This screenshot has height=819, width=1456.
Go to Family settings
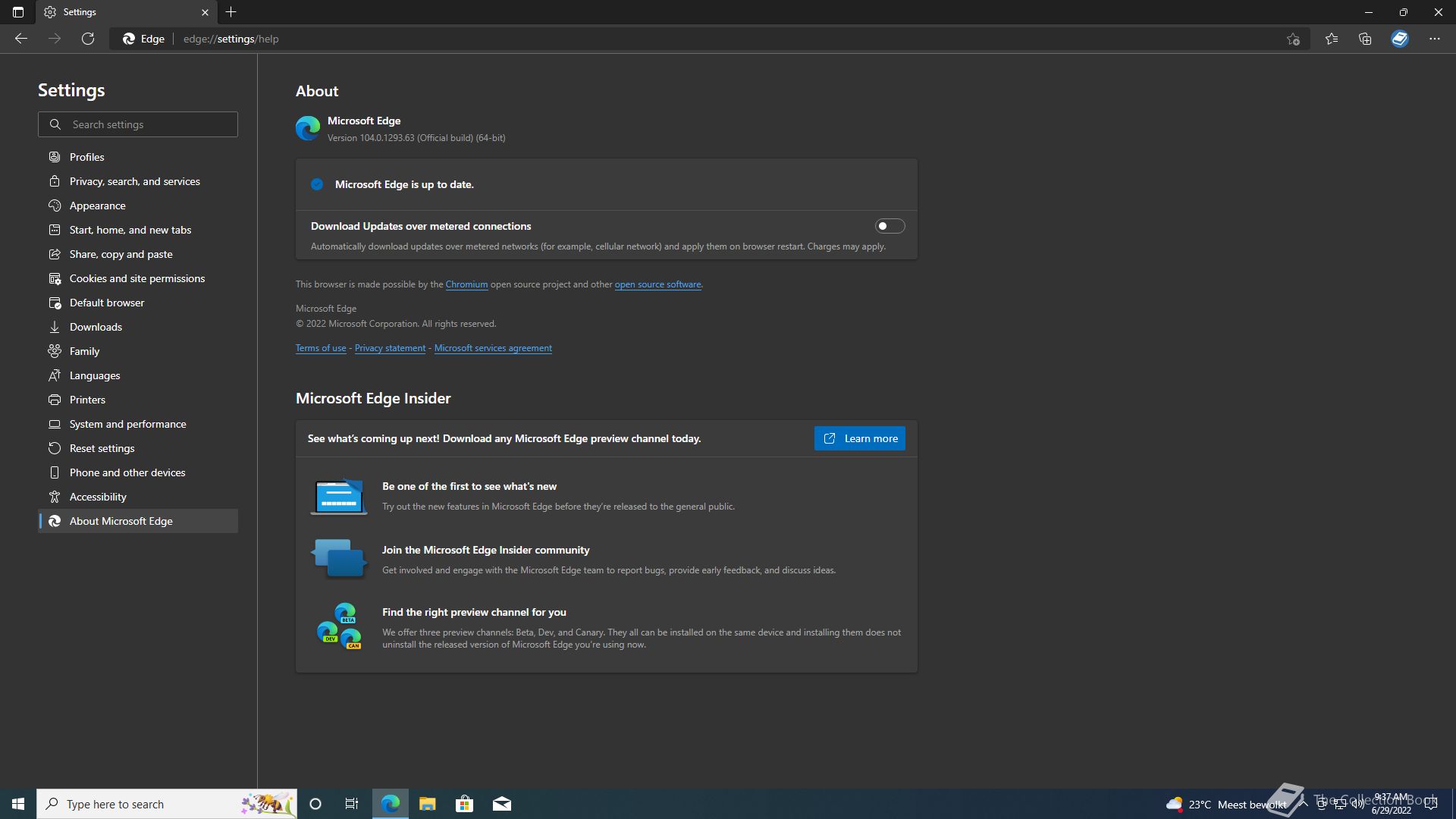coord(138,351)
